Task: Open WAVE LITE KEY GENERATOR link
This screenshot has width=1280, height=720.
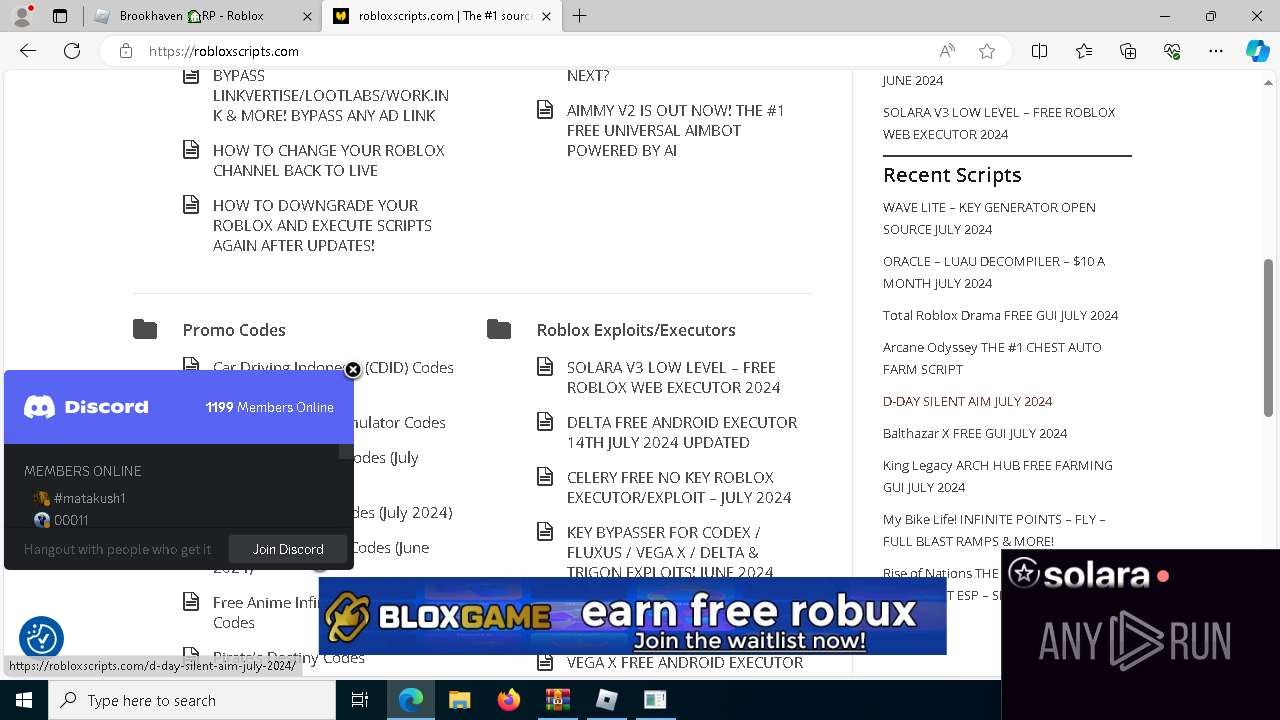Action: pyautogui.click(x=989, y=218)
